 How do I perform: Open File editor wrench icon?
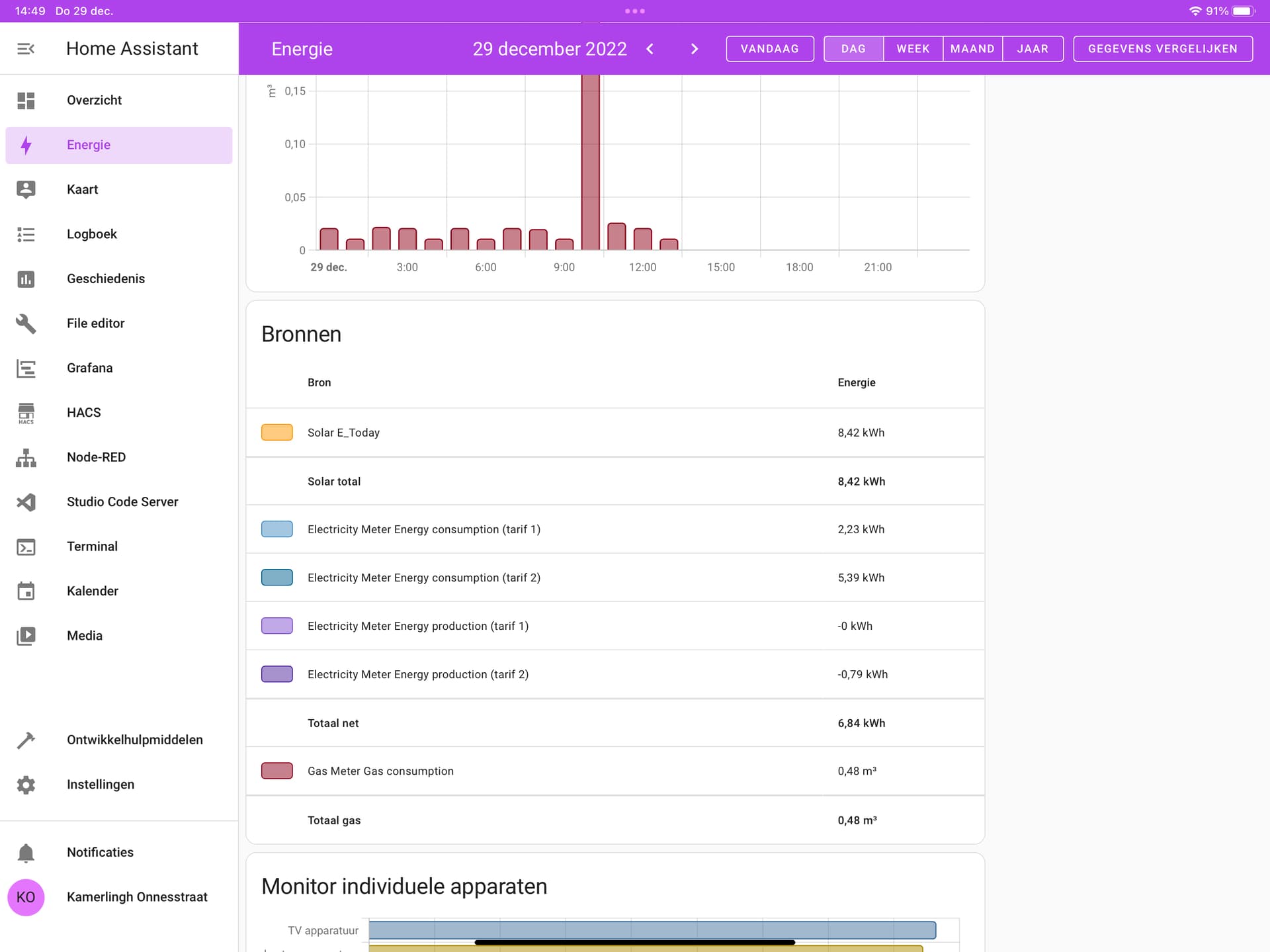tap(26, 324)
